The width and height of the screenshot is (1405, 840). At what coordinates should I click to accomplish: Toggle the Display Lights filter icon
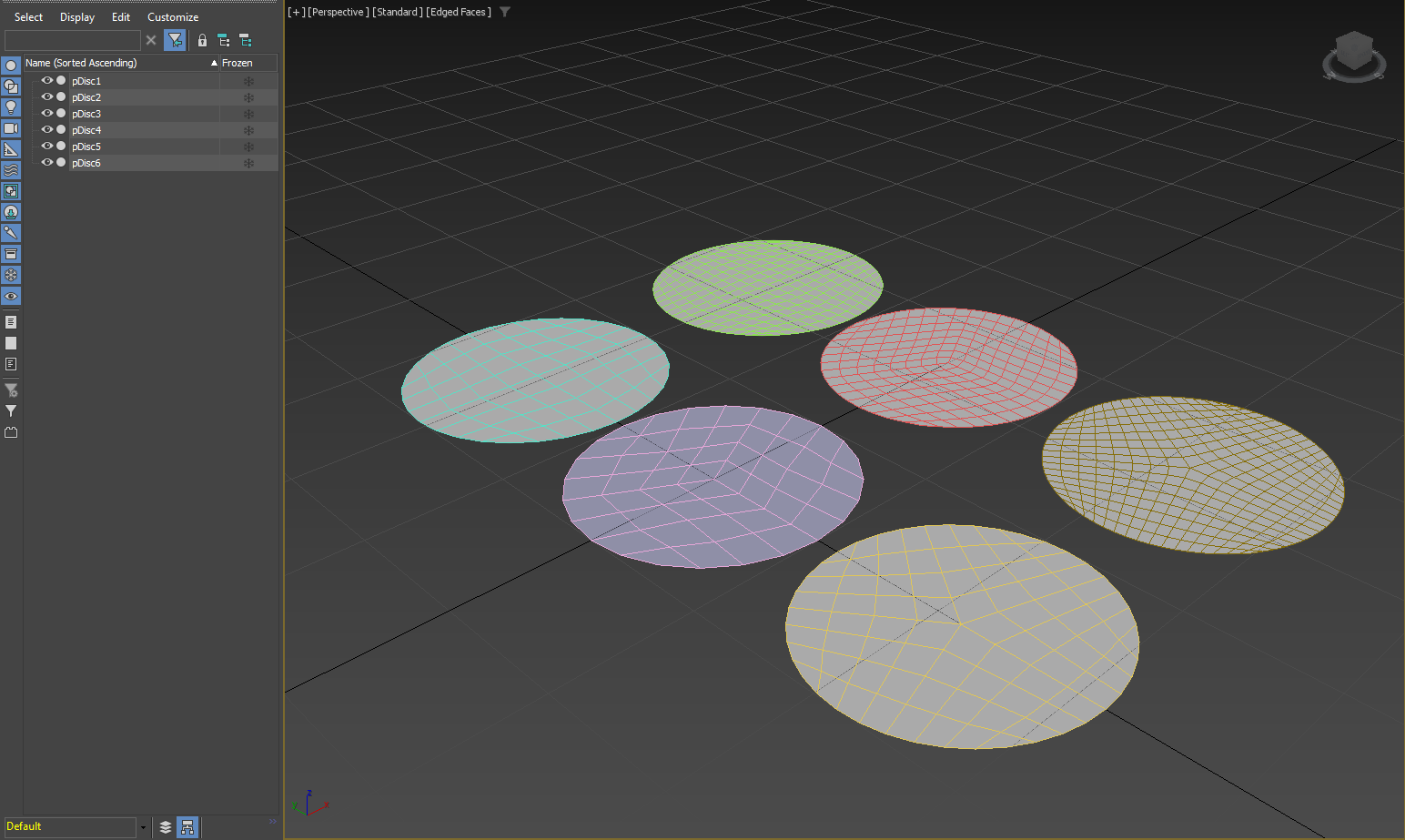coord(11,107)
